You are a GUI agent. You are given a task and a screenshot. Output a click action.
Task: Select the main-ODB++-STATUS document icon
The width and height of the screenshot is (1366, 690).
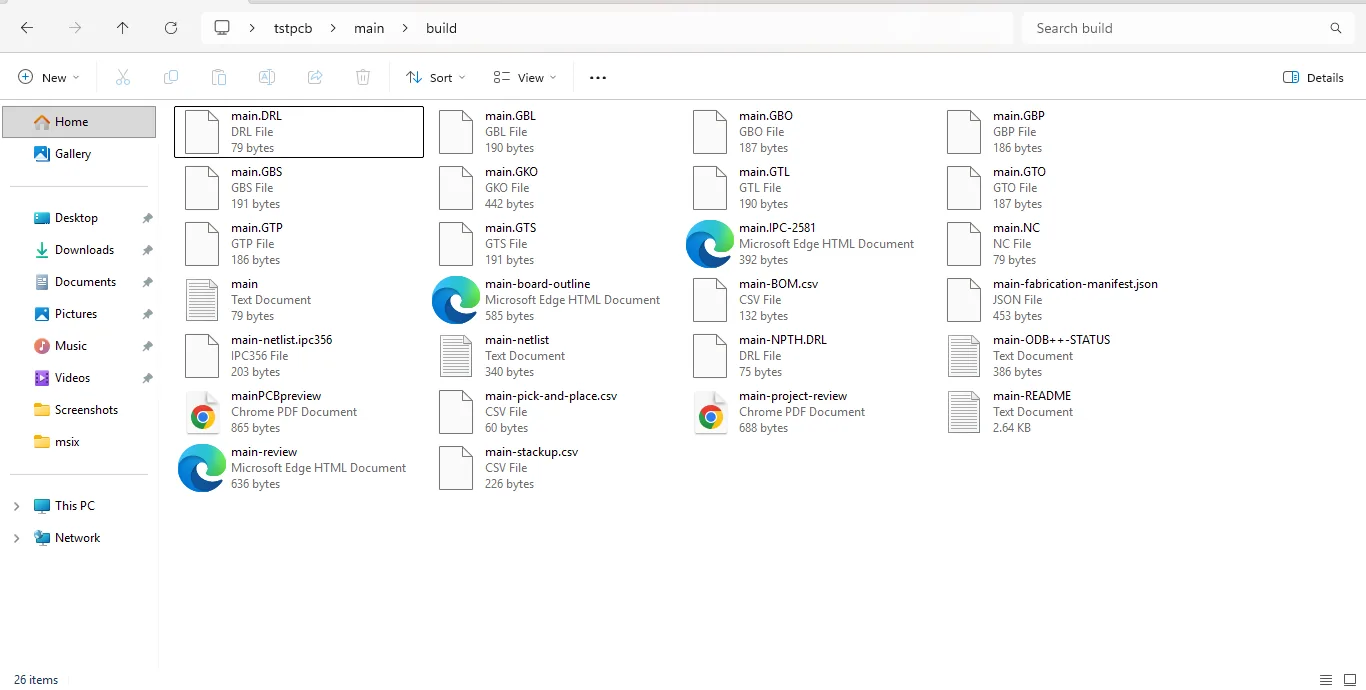coord(964,356)
